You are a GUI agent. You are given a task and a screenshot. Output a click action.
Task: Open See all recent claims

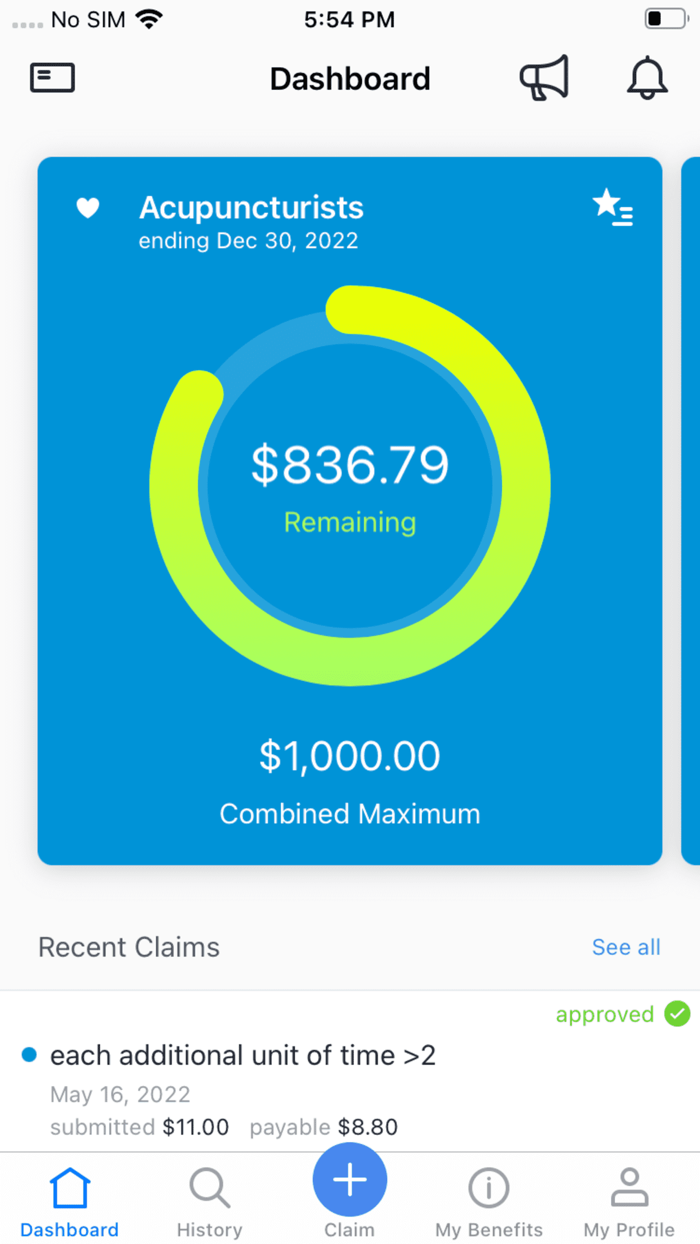626,947
